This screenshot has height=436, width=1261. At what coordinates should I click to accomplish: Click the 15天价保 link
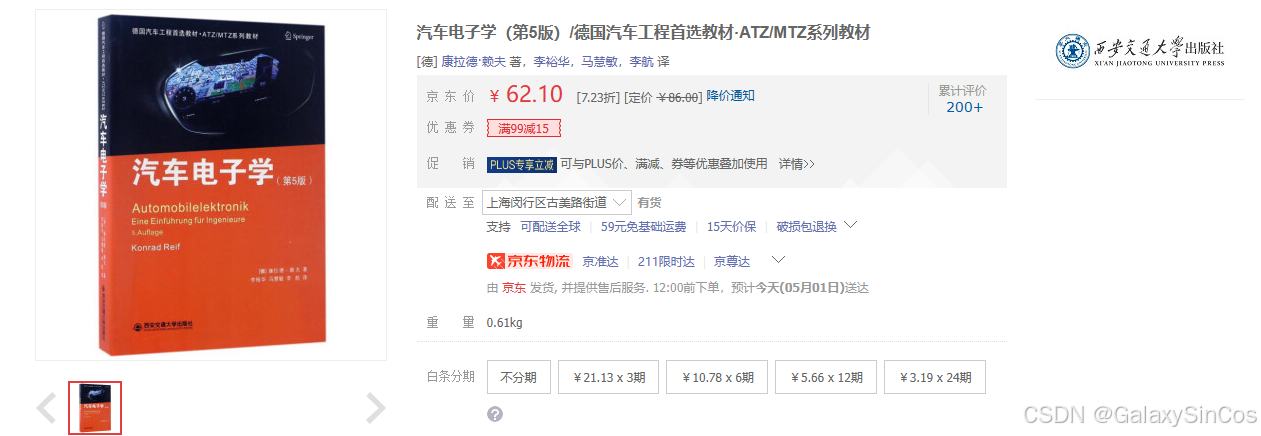(731, 227)
